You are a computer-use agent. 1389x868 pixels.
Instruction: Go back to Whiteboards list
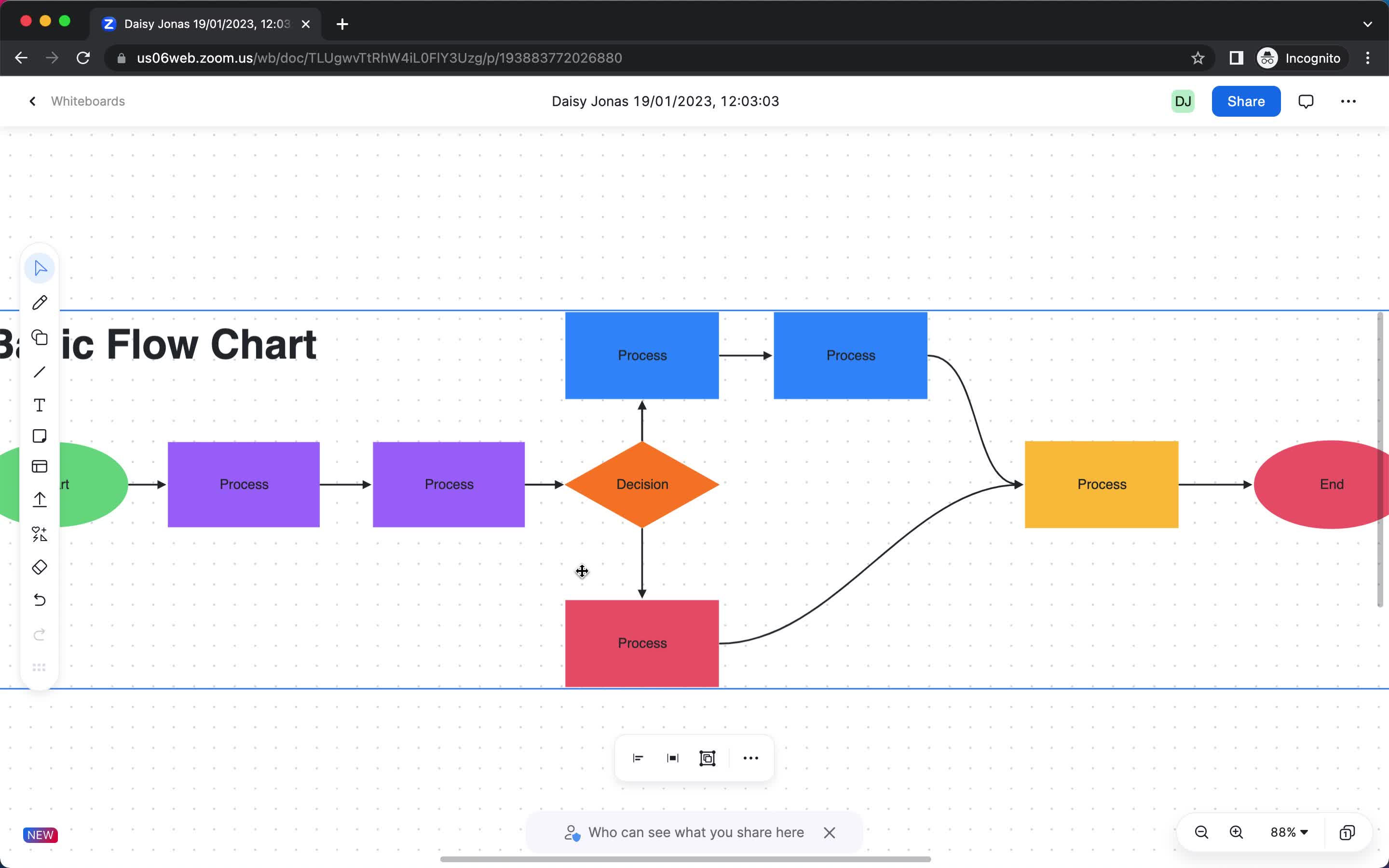tap(88, 102)
